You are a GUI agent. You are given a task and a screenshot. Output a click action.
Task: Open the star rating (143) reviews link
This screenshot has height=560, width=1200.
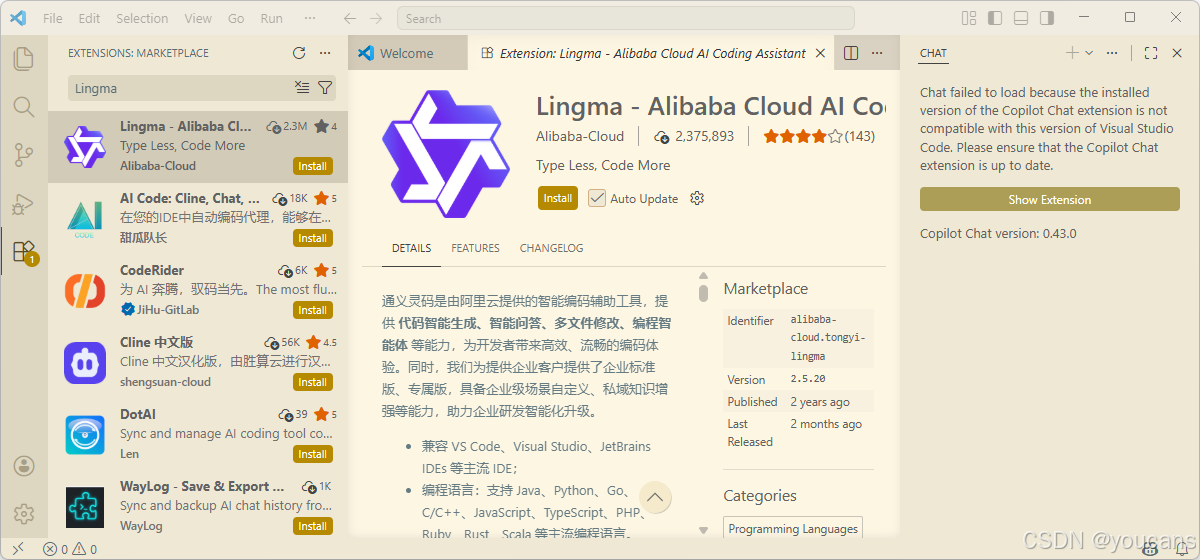[x=819, y=136]
